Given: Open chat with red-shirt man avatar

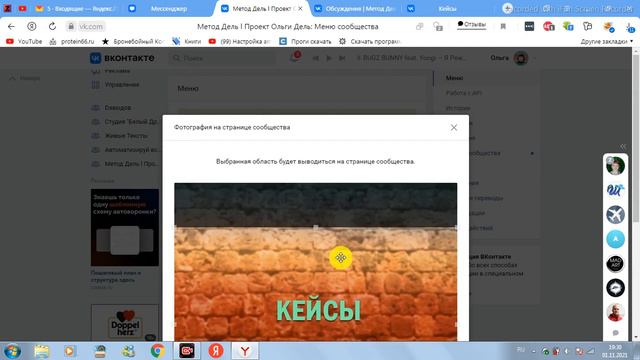Looking at the screenshot, I should click(x=615, y=312).
